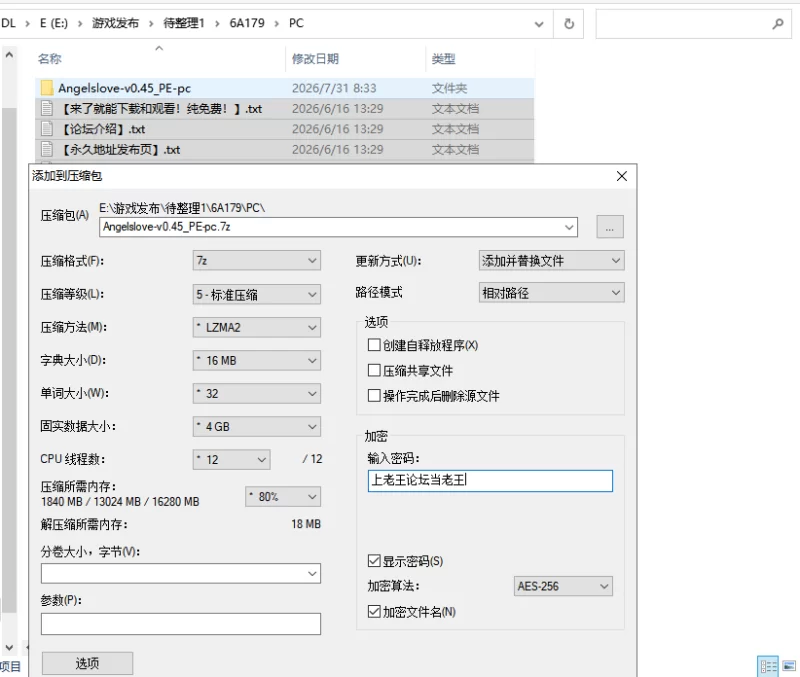Screen dimensions: 800x677
Task: Open the 80% memory limit dropdown
Action: pyautogui.click(x=283, y=496)
